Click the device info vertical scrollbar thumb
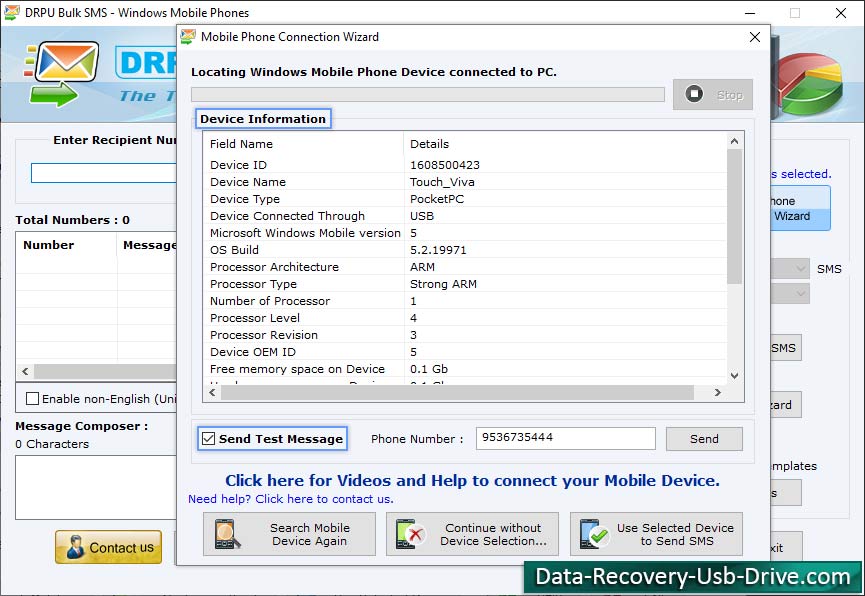The height and width of the screenshot is (596, 865). coord(734,216)
